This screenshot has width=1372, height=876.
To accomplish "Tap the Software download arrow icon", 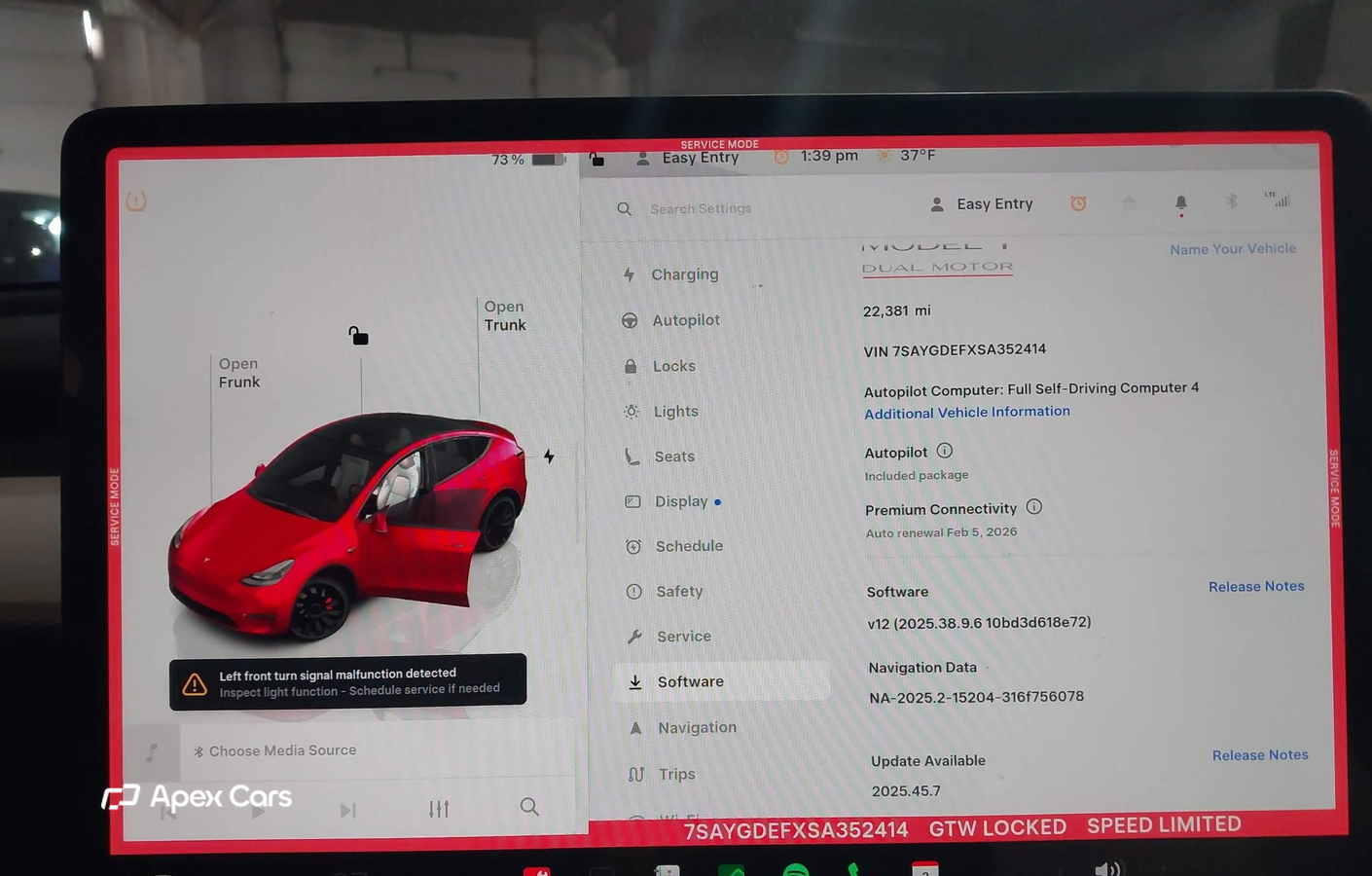I will pos(634,682).
